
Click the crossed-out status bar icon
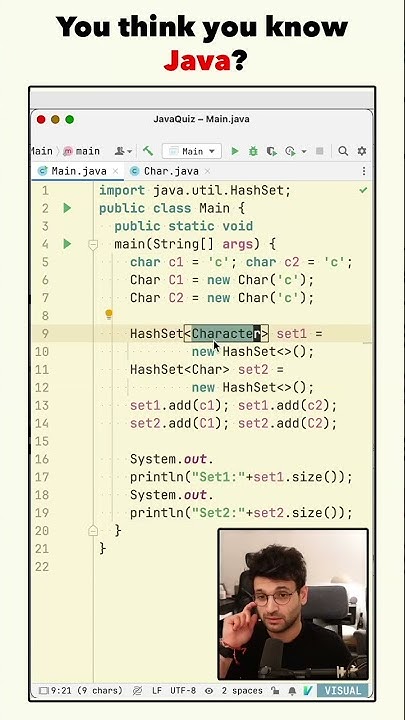click(137, 691)
